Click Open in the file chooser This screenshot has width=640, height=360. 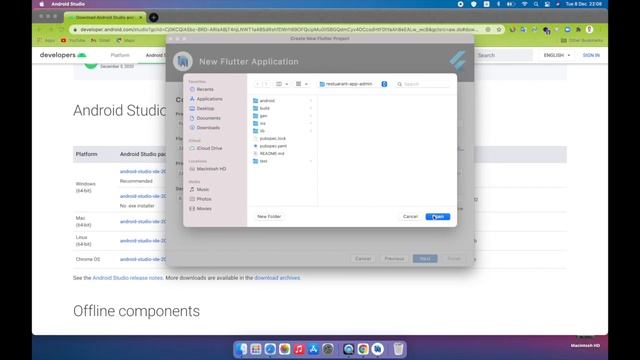click(x=438, y=216)
